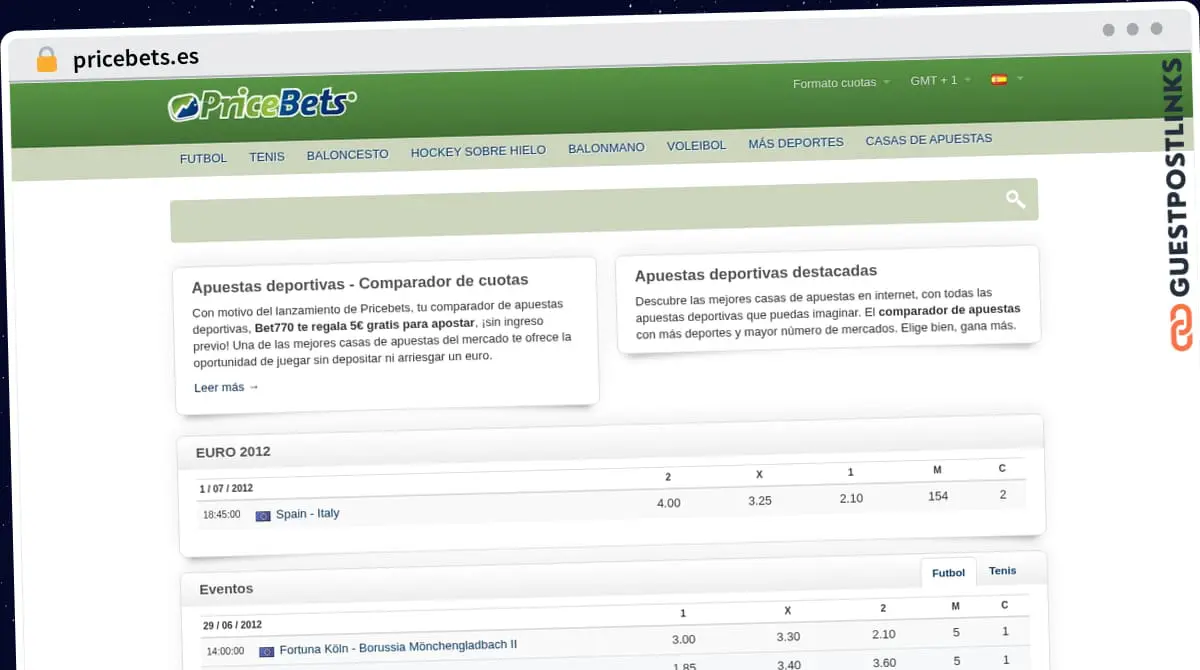Expand the GMT + 1 timezone selector
Screen dimensions: 1200x670
coord(939,80)
